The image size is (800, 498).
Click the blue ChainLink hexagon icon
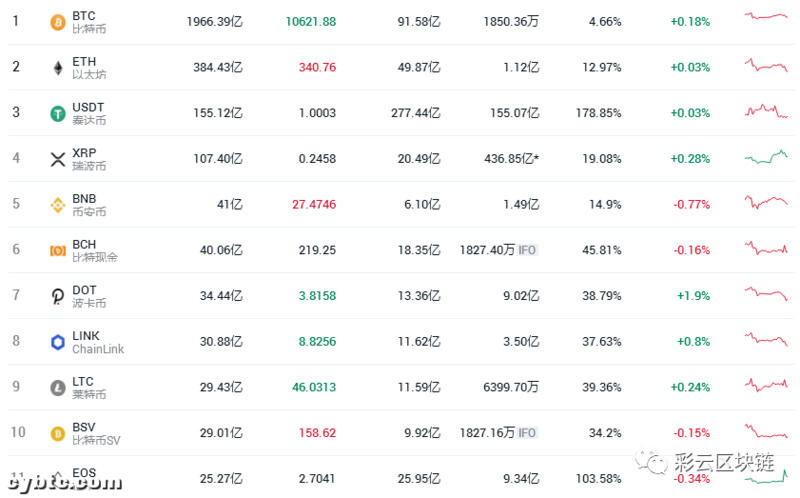click(x=58, y=342)
